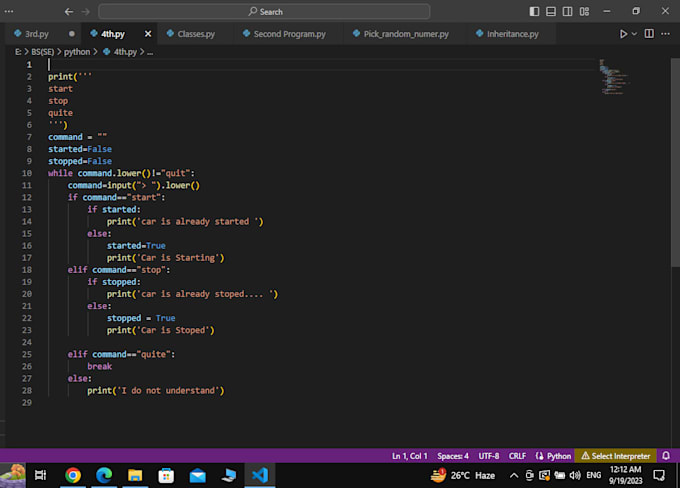The width and height of the screenshot is (680, 488).
Task: Select the 4th.py tab
Action: pos(112,34)
